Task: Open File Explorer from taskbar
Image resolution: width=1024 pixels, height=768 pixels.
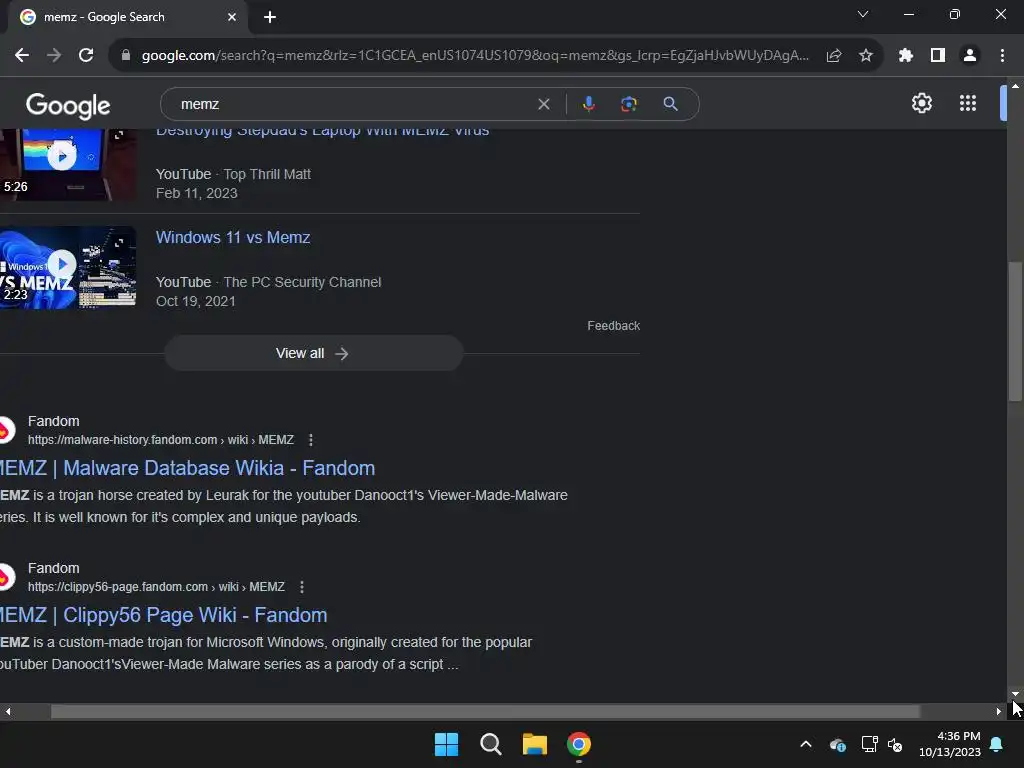Action: pyautogui.click(x=535, y=744)
